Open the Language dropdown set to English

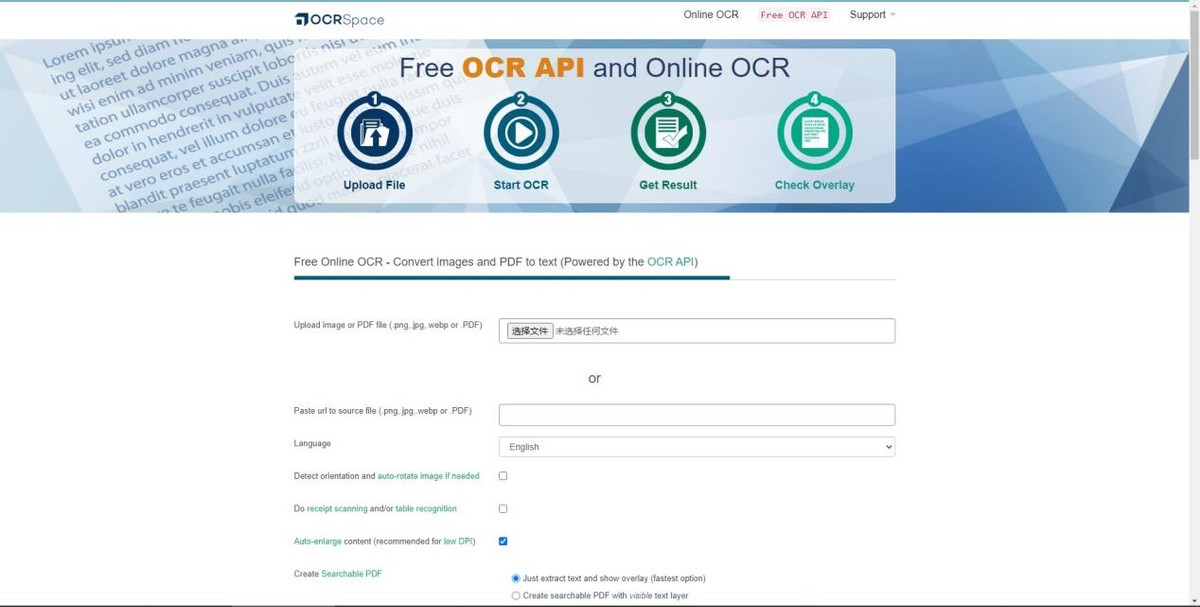(697, 447)
